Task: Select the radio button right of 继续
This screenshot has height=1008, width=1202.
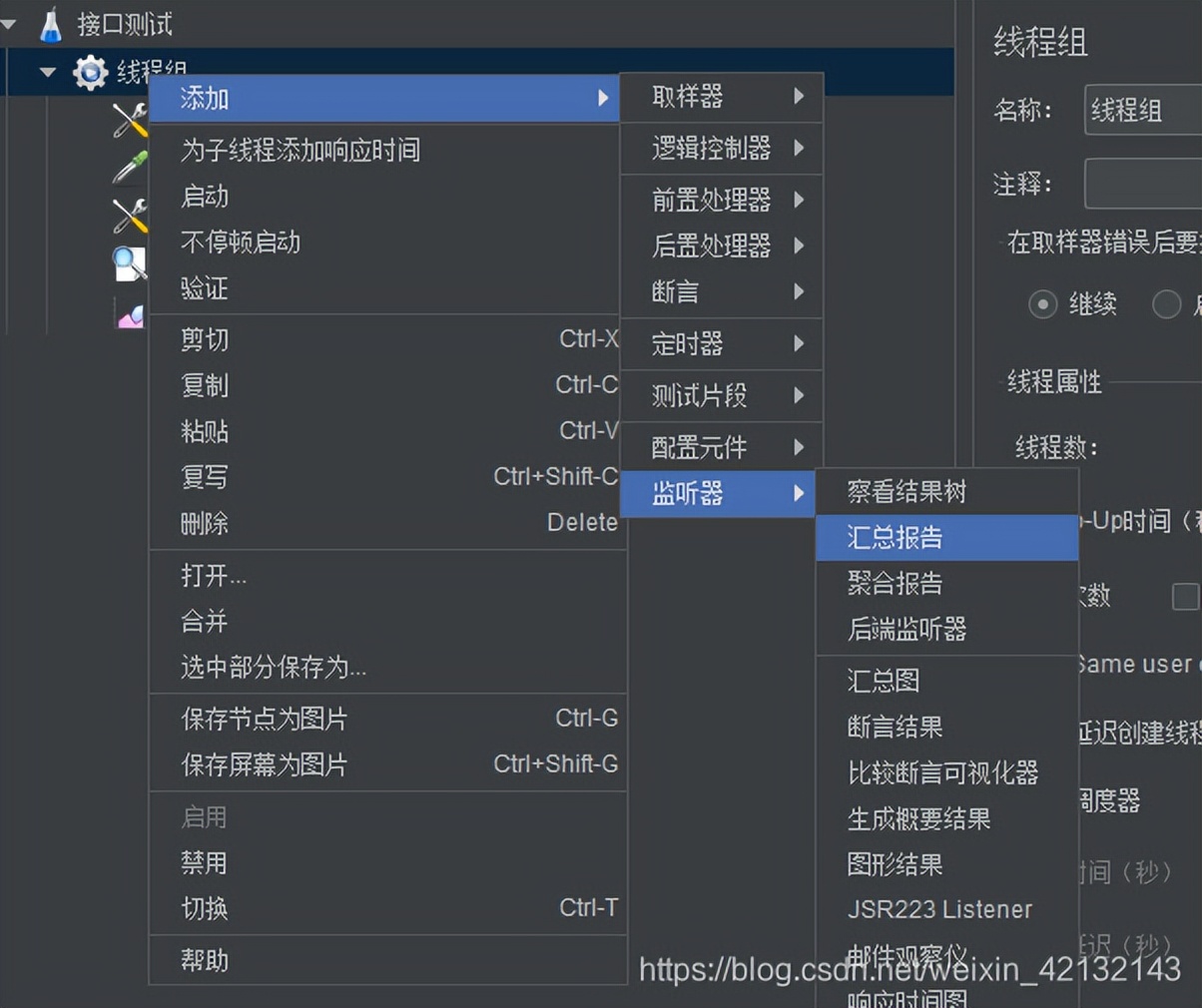Action: point(1166,304)
